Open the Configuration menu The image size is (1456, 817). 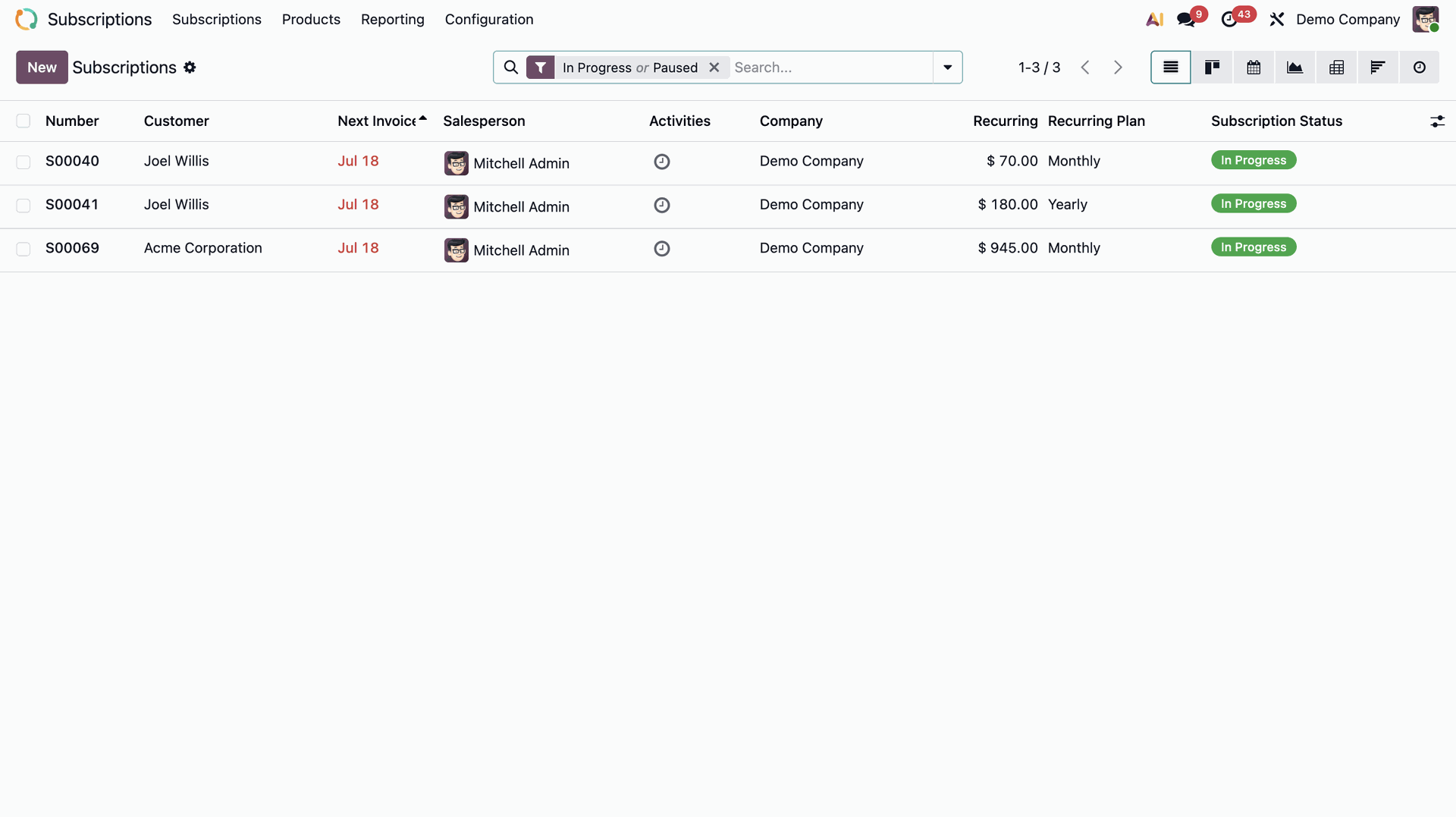pos(489,20)
